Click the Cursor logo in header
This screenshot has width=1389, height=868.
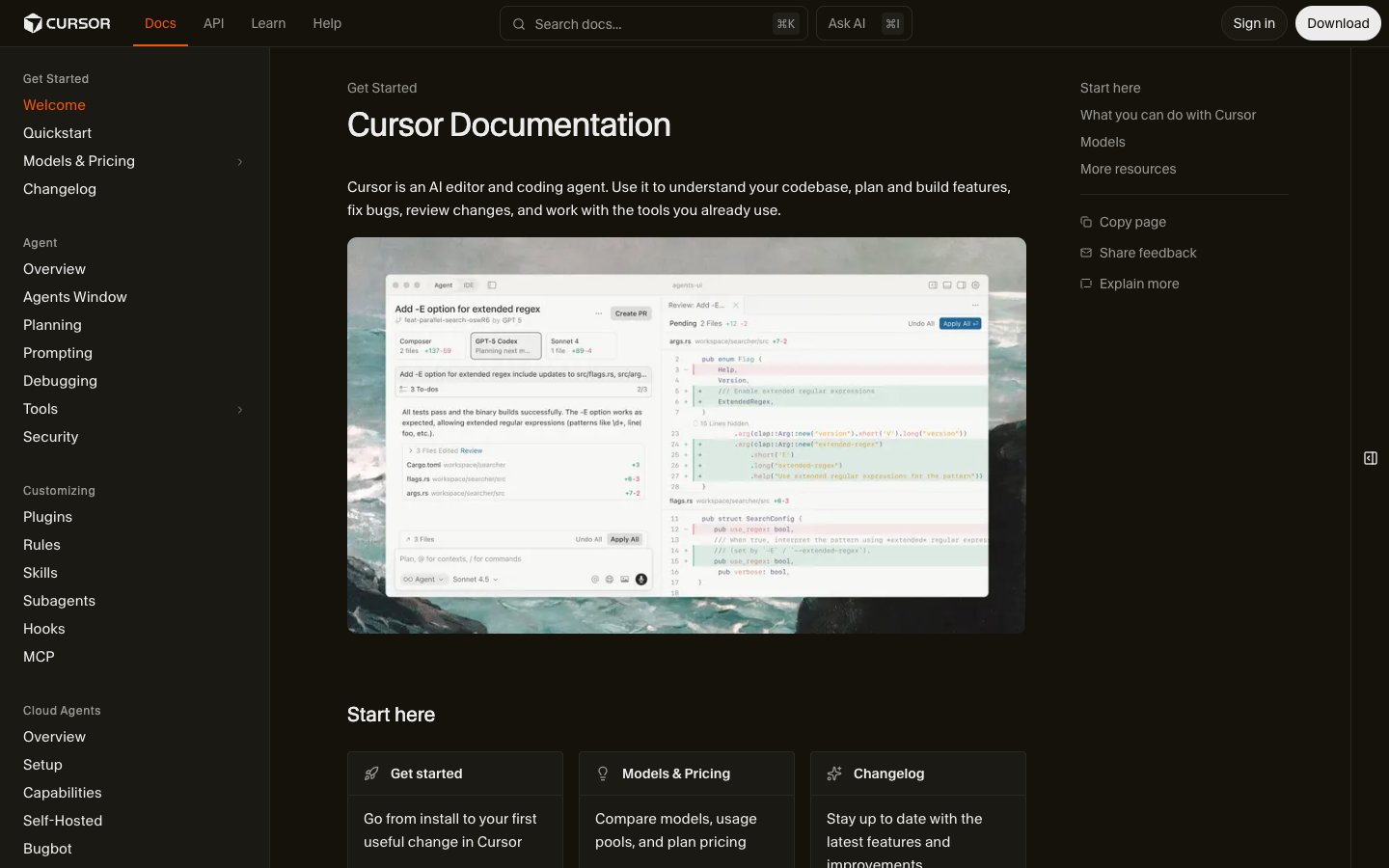tap(67, 23)
